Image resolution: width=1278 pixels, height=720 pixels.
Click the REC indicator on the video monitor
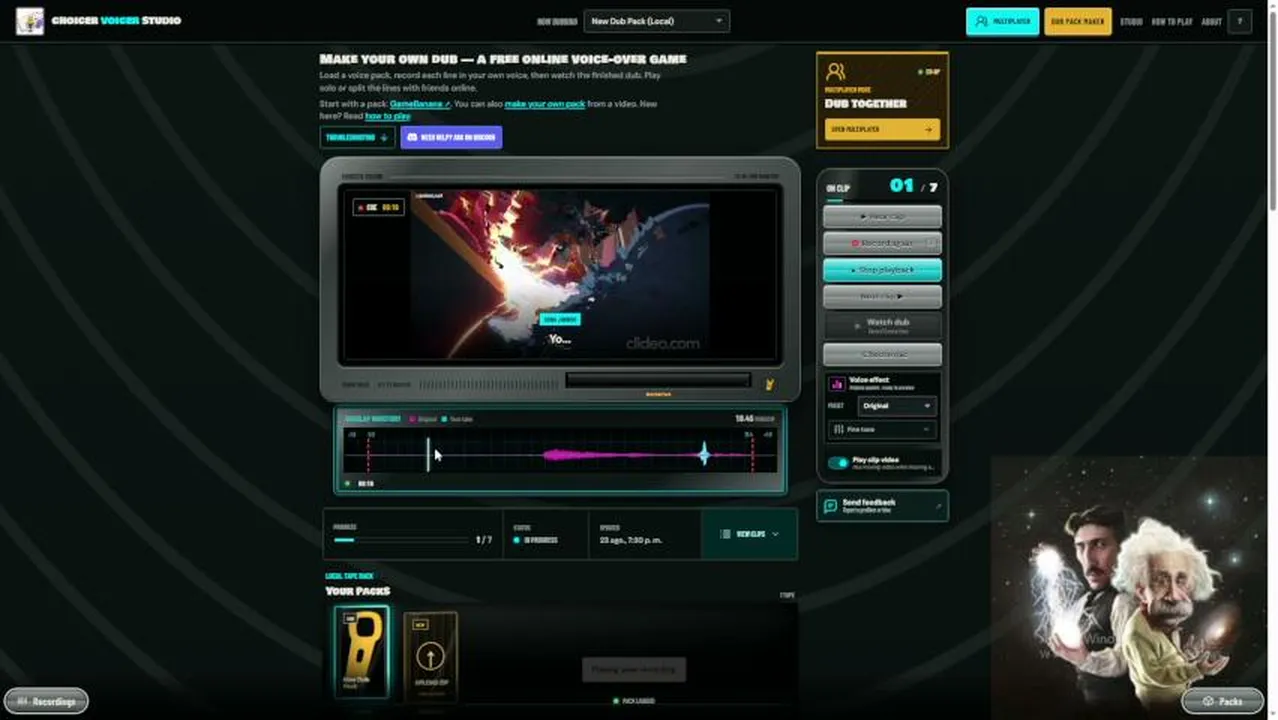[x=378, y=207]
